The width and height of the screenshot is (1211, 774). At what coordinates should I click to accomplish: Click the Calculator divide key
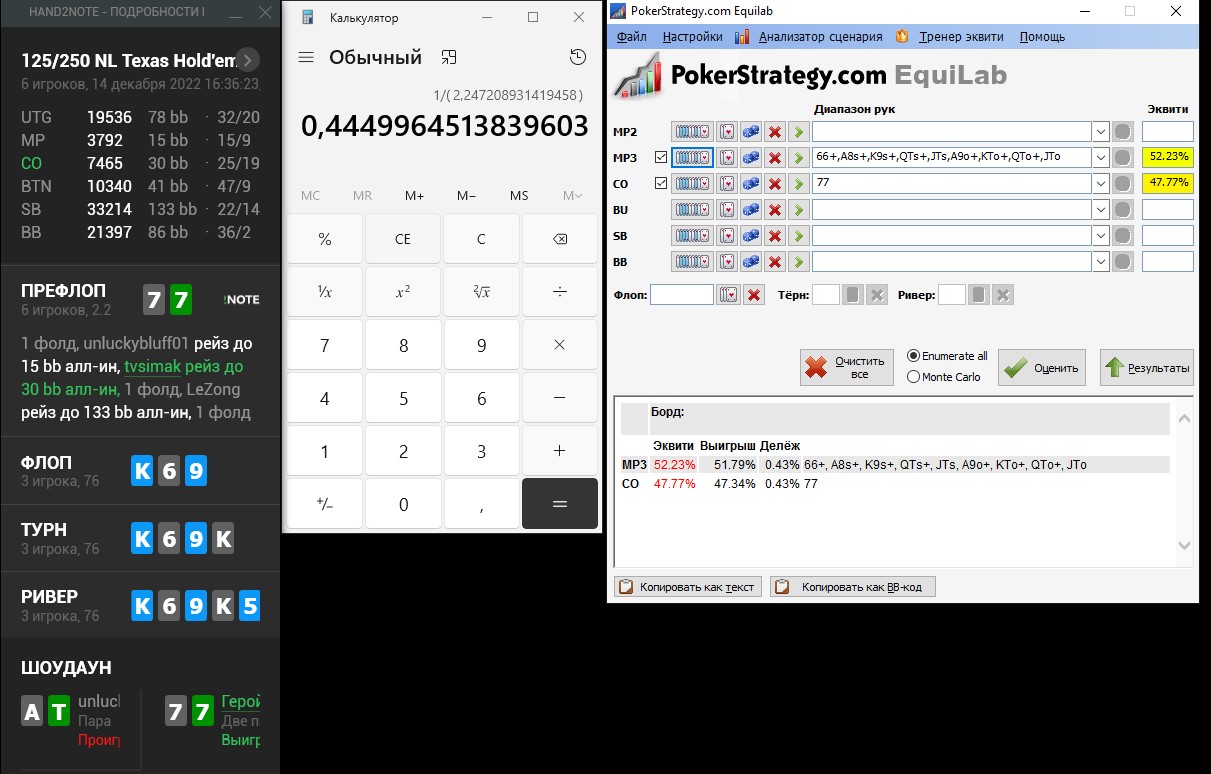(560, 291)
